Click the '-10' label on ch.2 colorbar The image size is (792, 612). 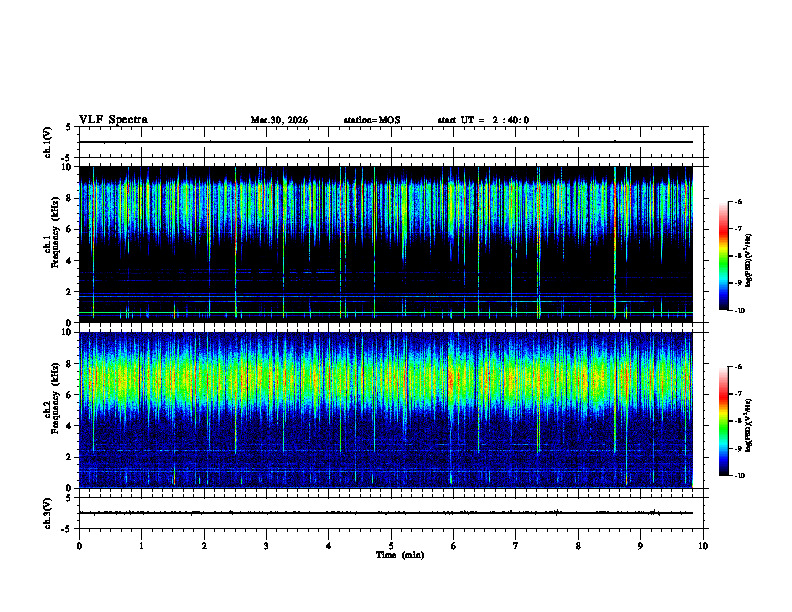point(739,476)
